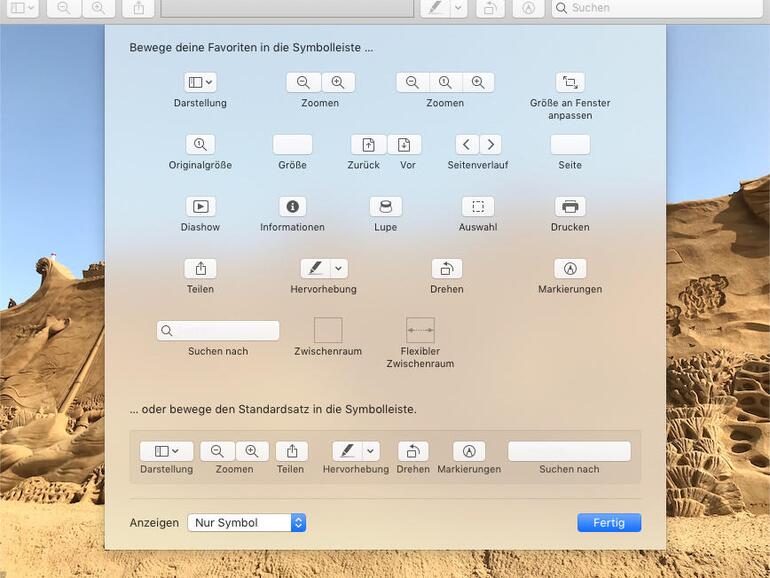Click the Markierungen icon in favorites
Image resolution: width=770 pixels, height=578 pixels.
570,269
